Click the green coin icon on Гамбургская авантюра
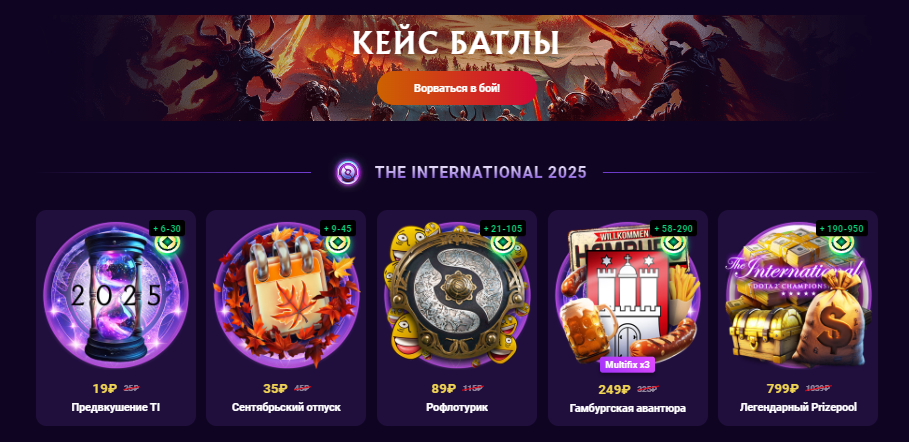This screenshot has height=442, width=909. point(674,242)
